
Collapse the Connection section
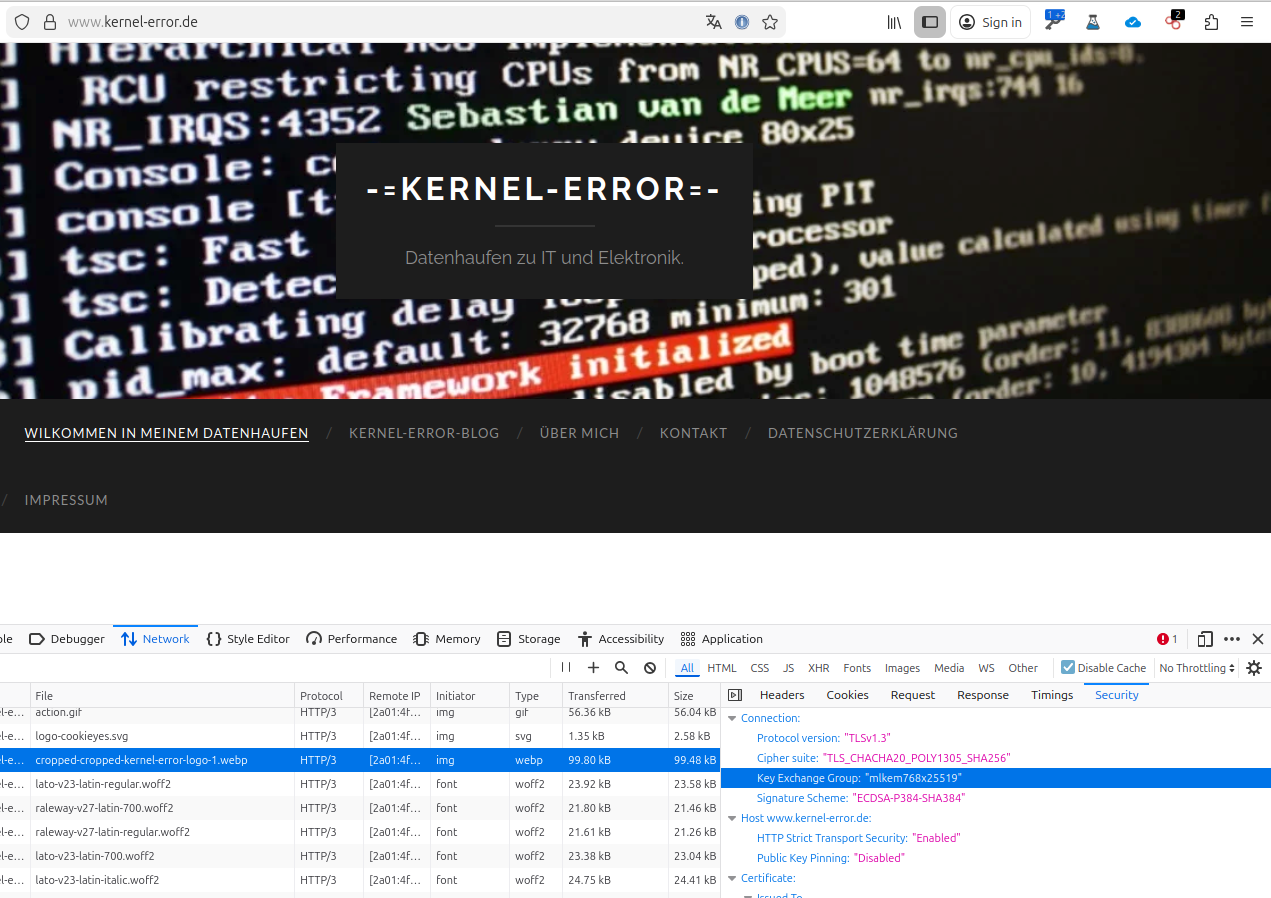(732, 718)
